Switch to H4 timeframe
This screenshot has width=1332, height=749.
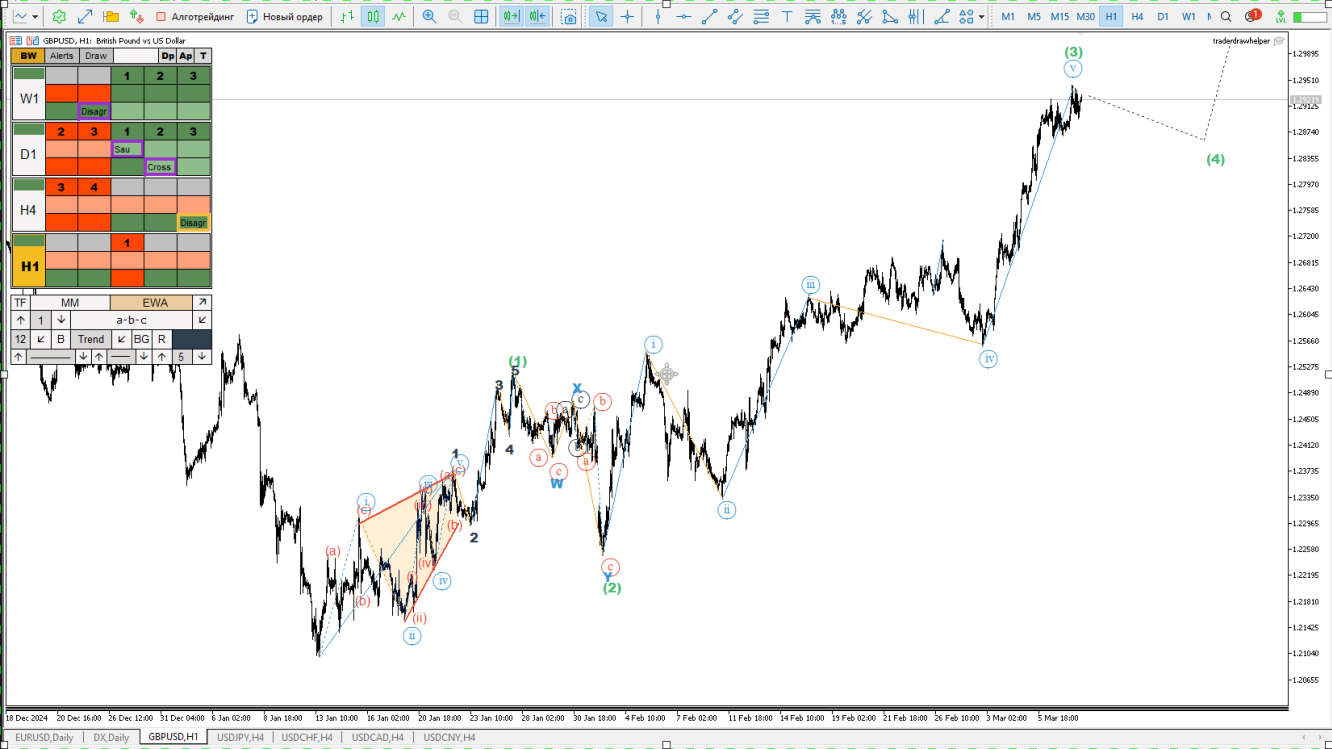1137,17
